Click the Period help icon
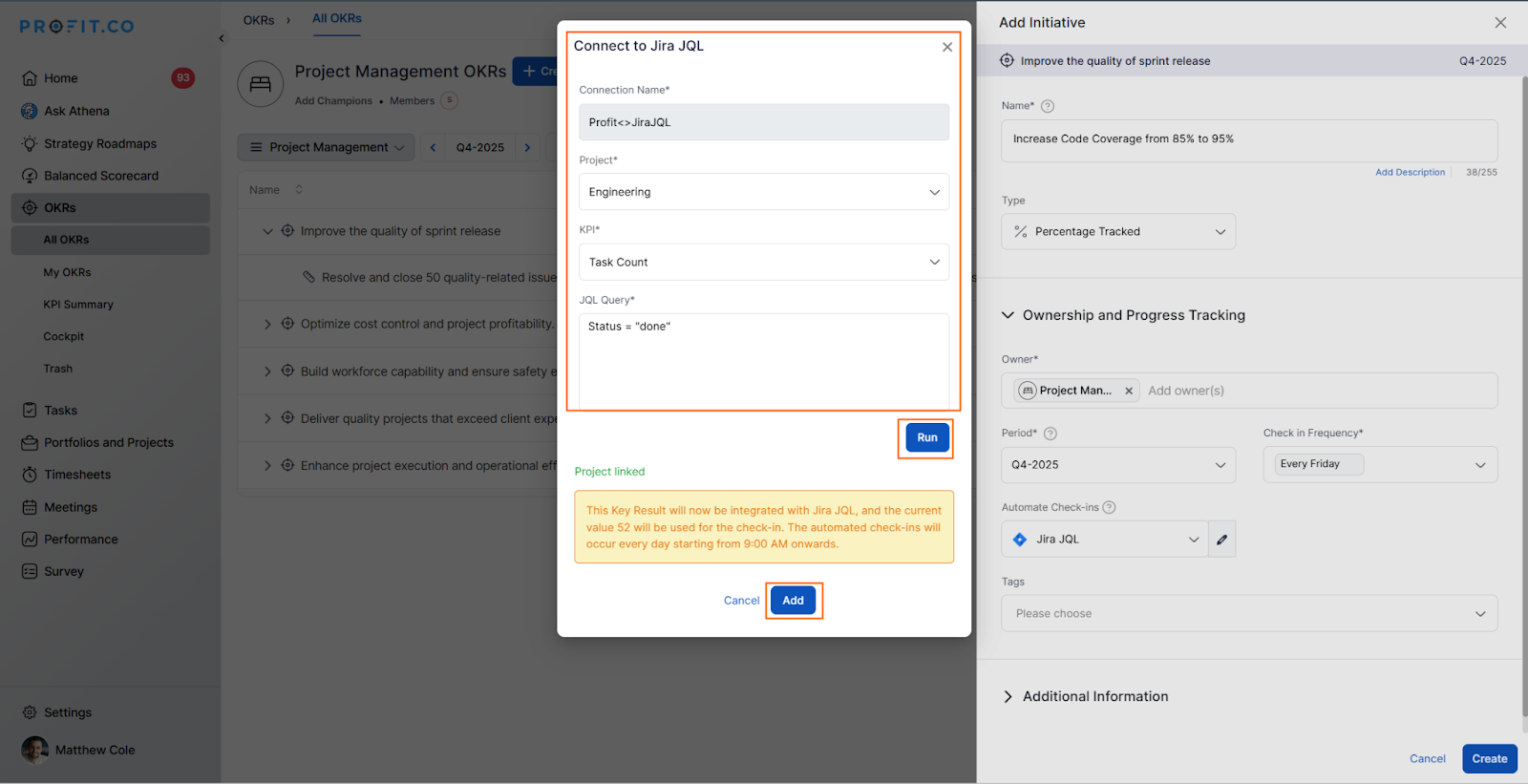1528x784 pixels. 1050,434
